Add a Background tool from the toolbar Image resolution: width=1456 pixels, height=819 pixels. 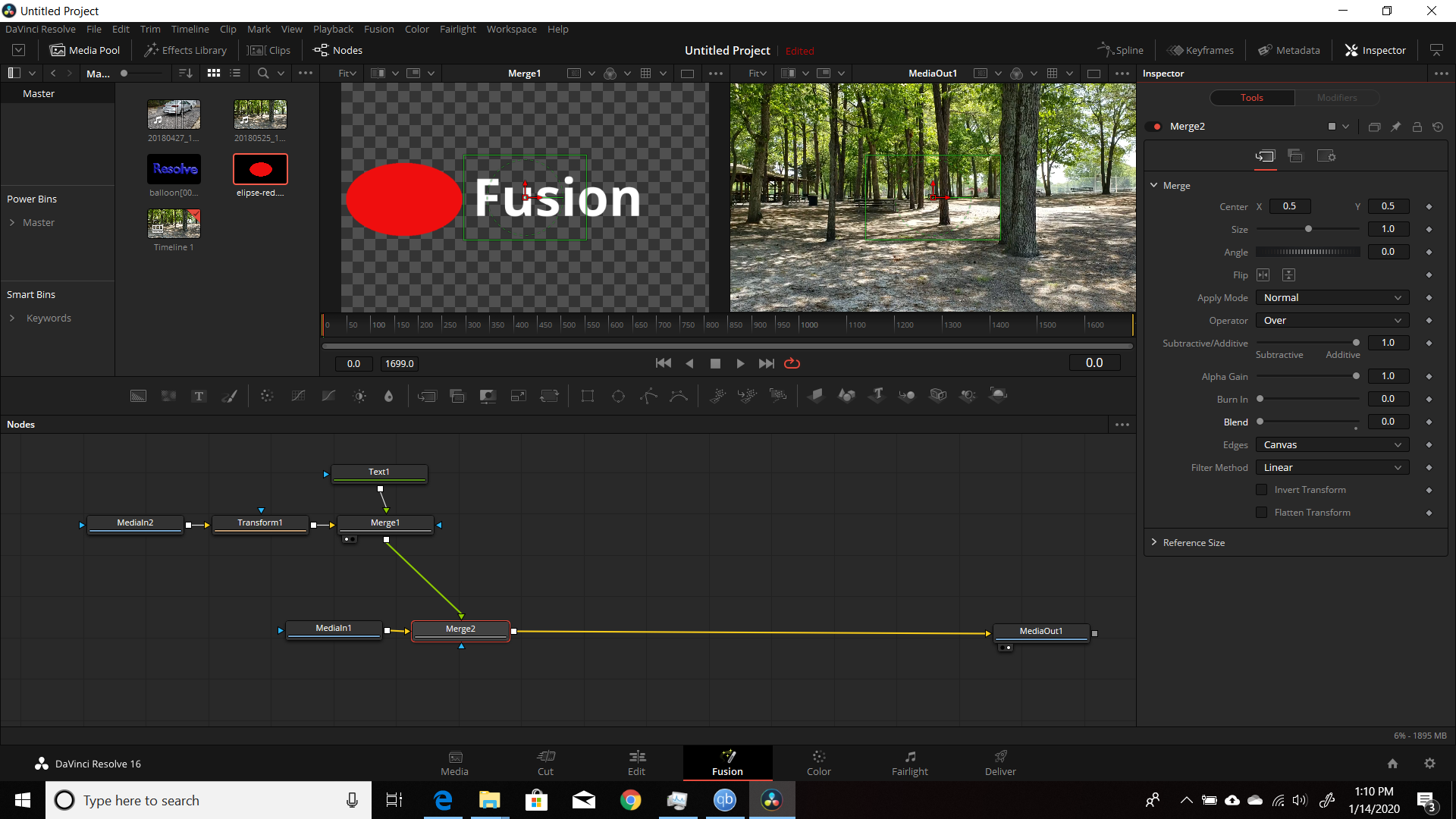tap(138, 396)
